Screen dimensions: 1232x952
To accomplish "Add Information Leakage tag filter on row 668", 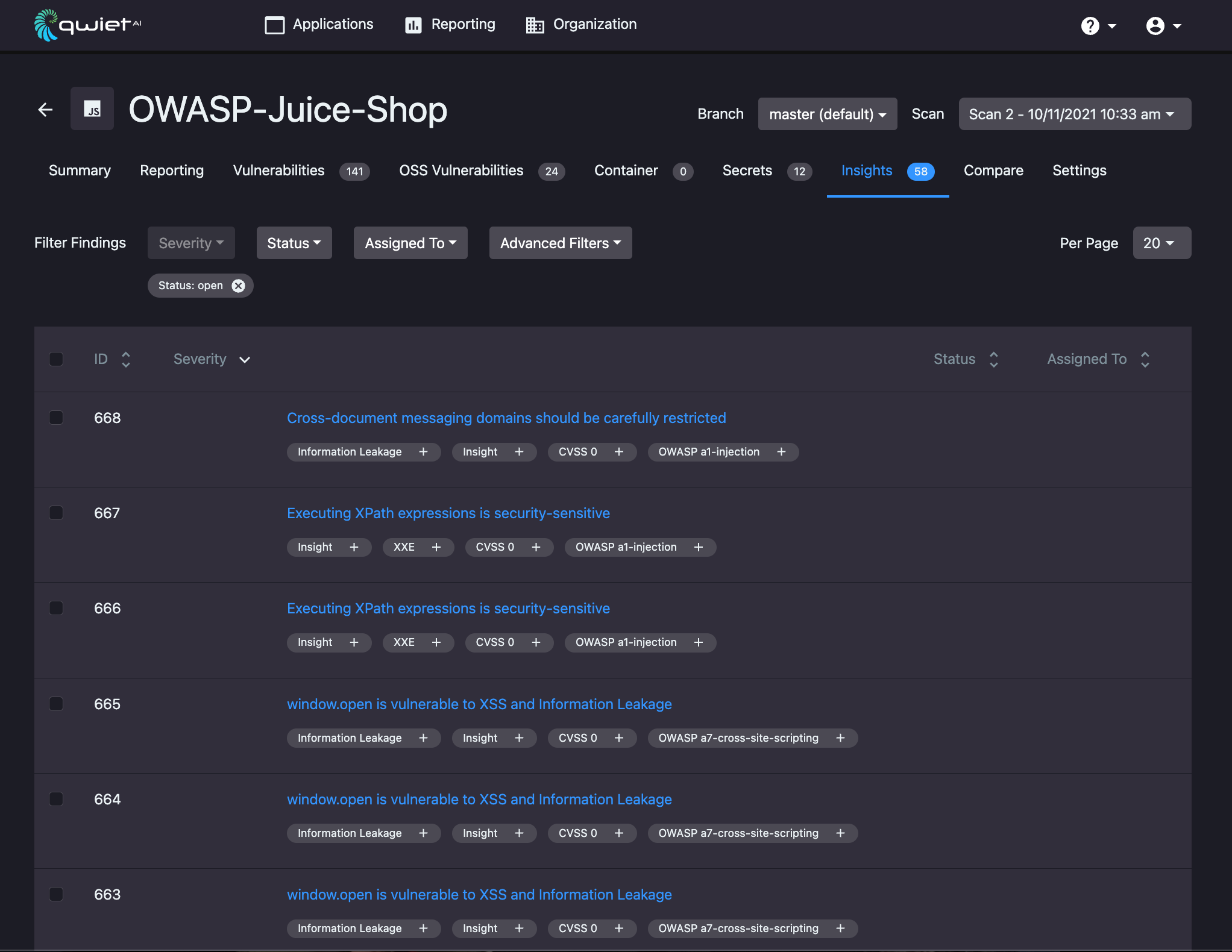I will coord(423,452).
